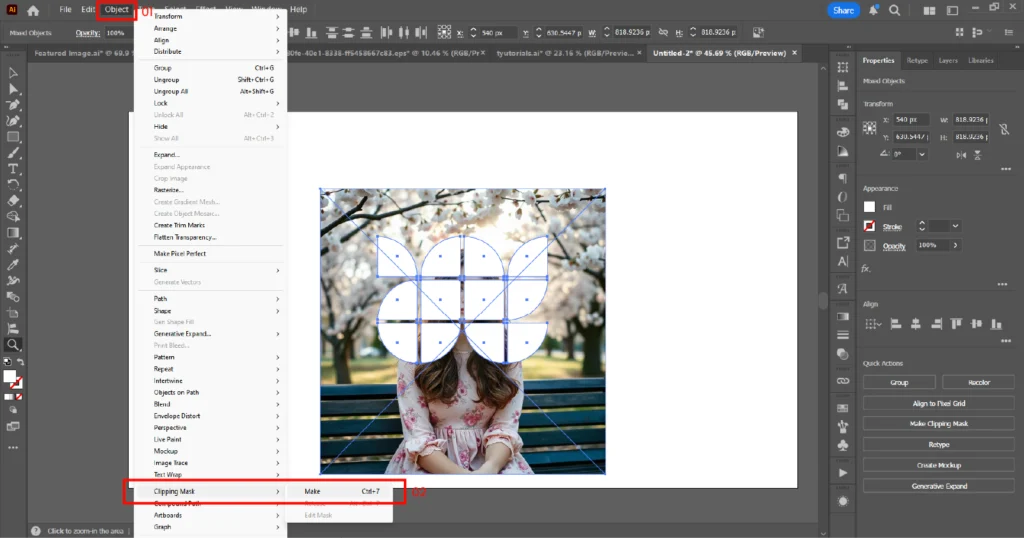Select the Direct Selection tool

point(13,89)
